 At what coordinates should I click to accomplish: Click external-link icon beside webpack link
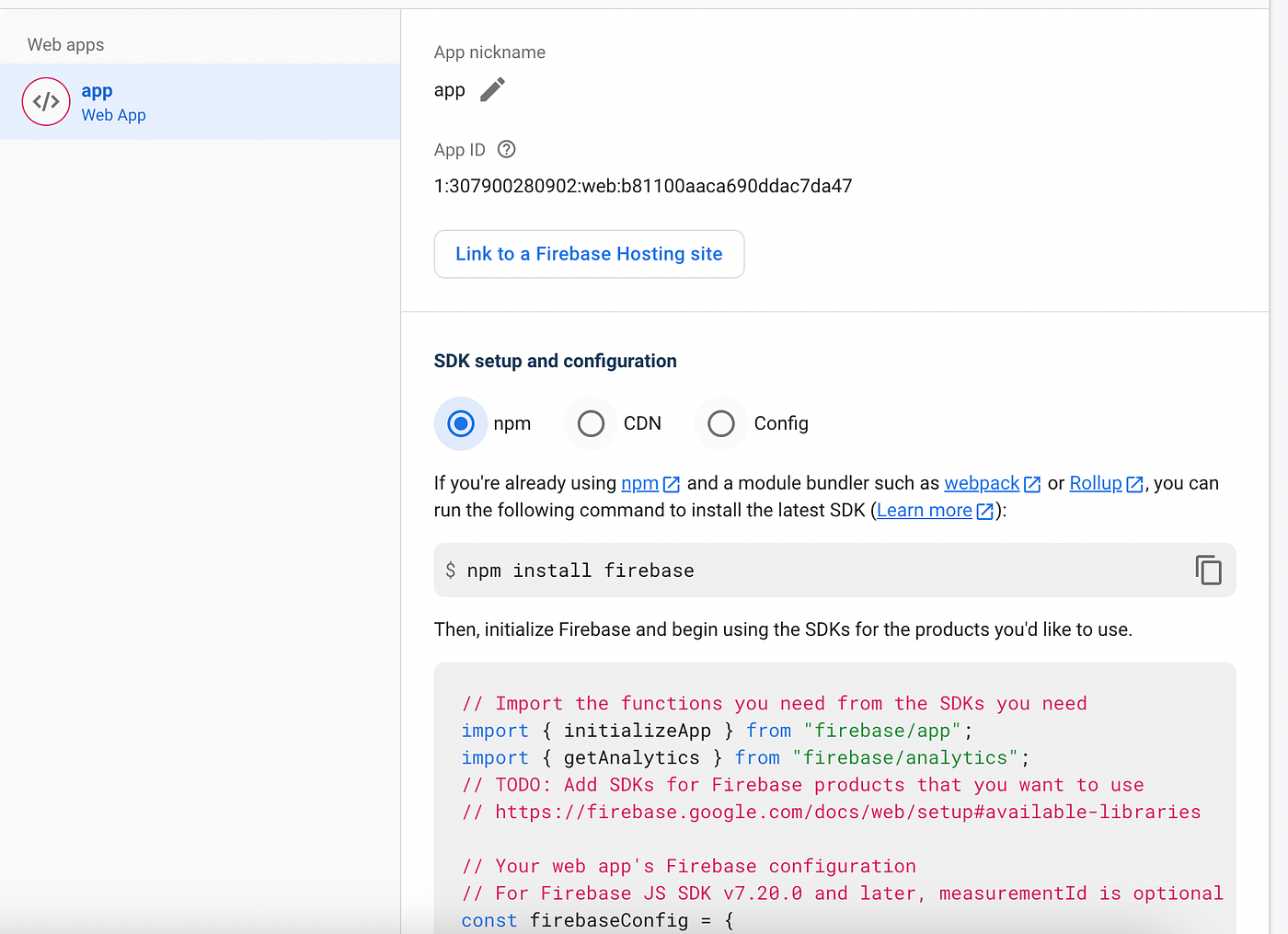point(1032,484)
